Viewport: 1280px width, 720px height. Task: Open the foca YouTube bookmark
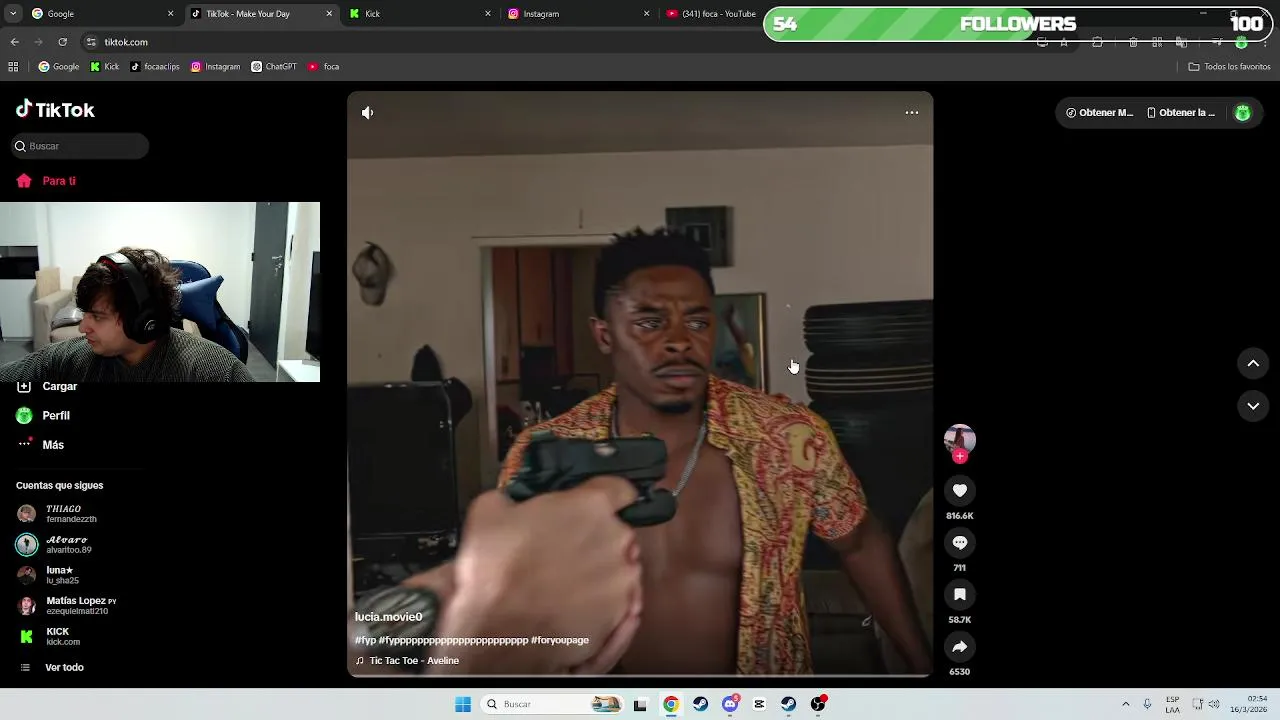pyautogui.click(x=324, y=67)
